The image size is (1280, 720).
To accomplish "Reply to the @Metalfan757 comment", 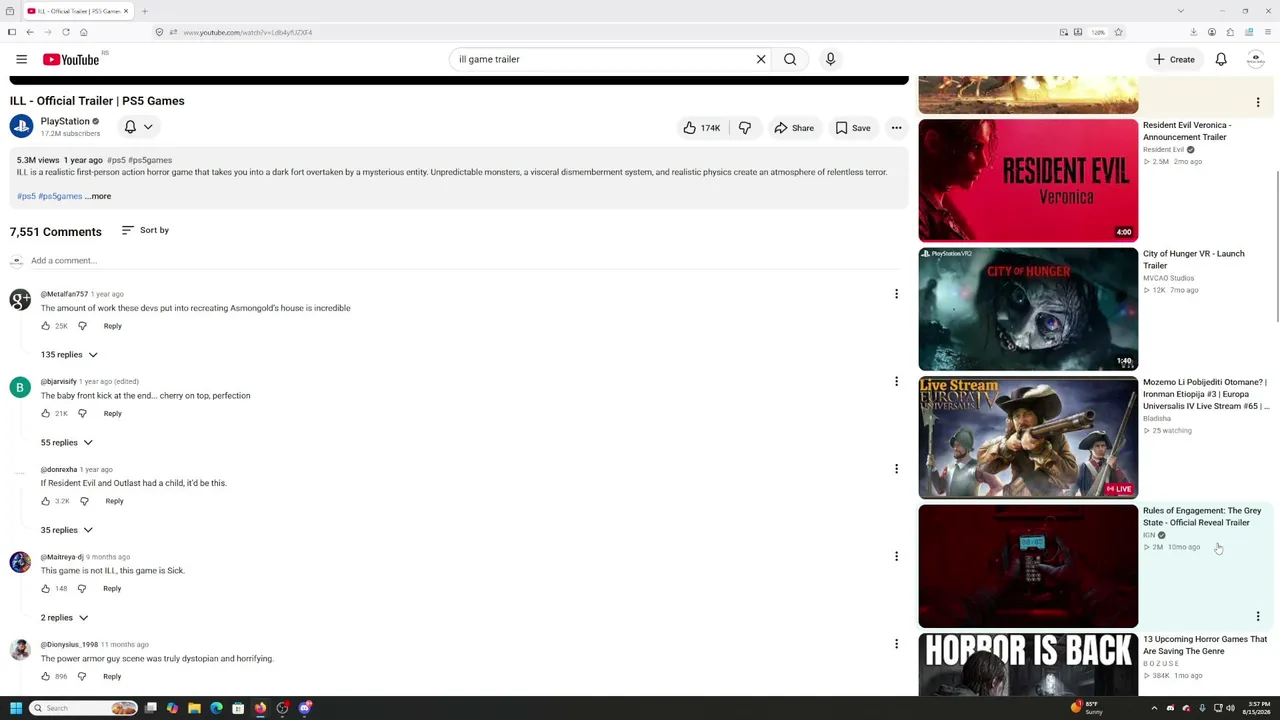I will click(112, 326).
